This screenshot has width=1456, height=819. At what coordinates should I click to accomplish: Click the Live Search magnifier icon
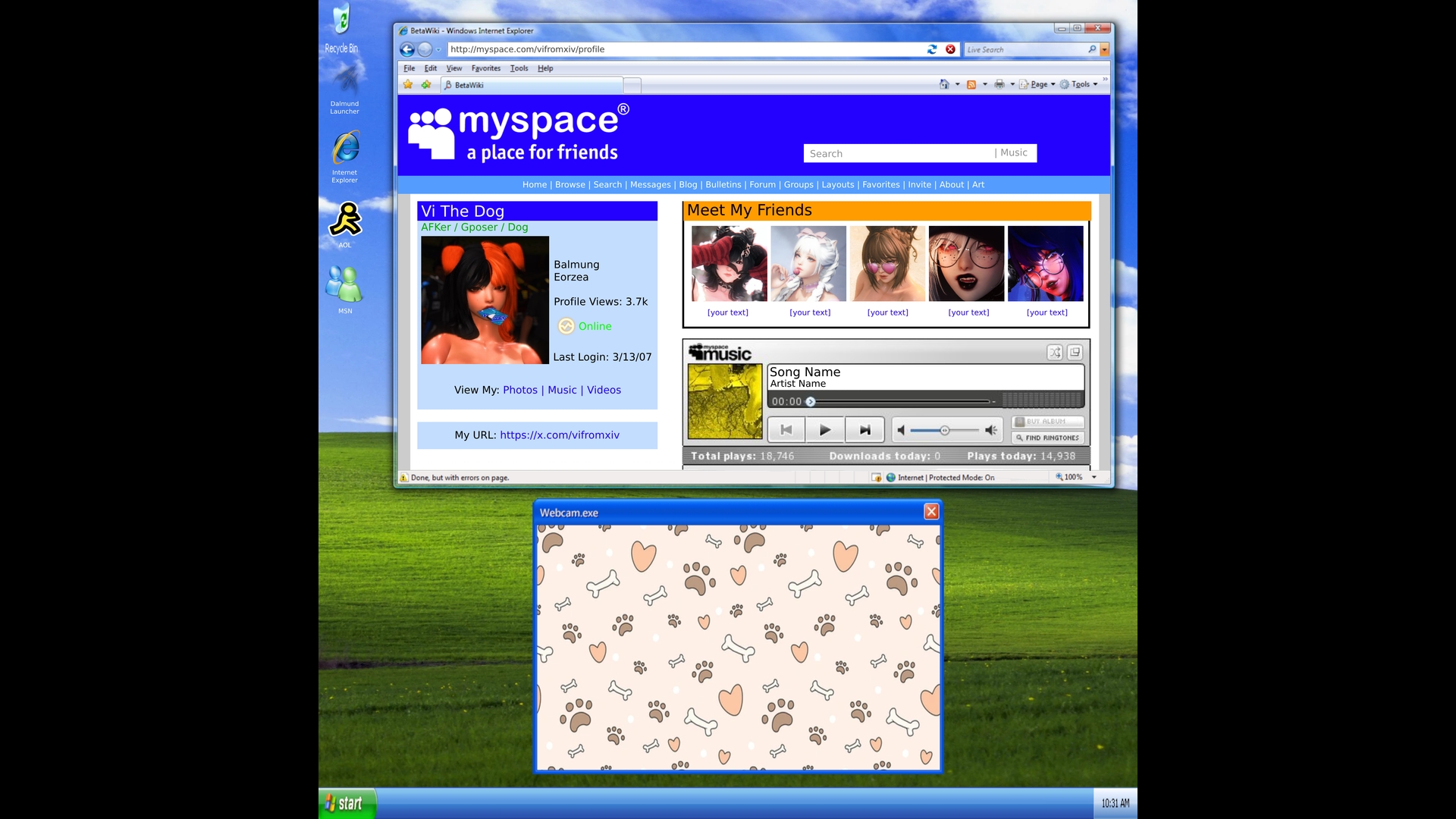pyautogui.click(x=1092, y=49)
